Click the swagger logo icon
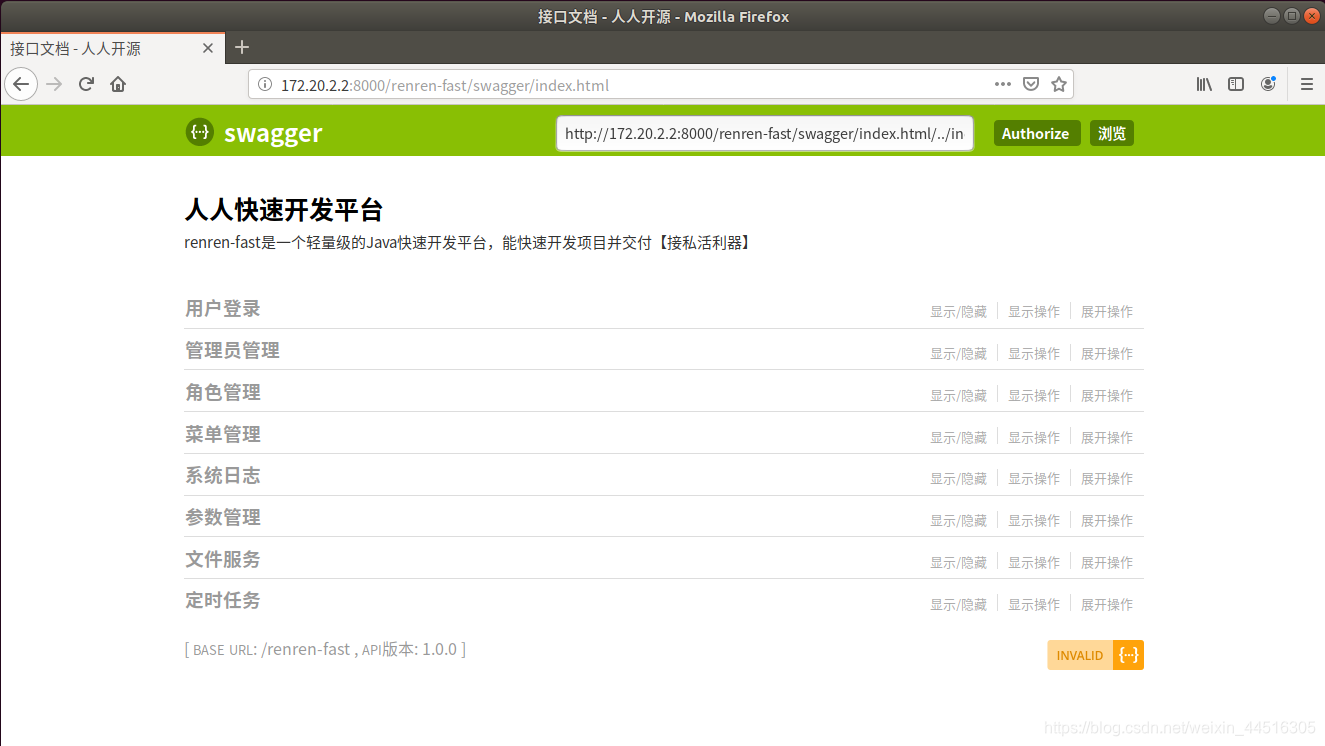Viewport: 1325px width, 746px height. pyautogui.click(x=200, y=132)
